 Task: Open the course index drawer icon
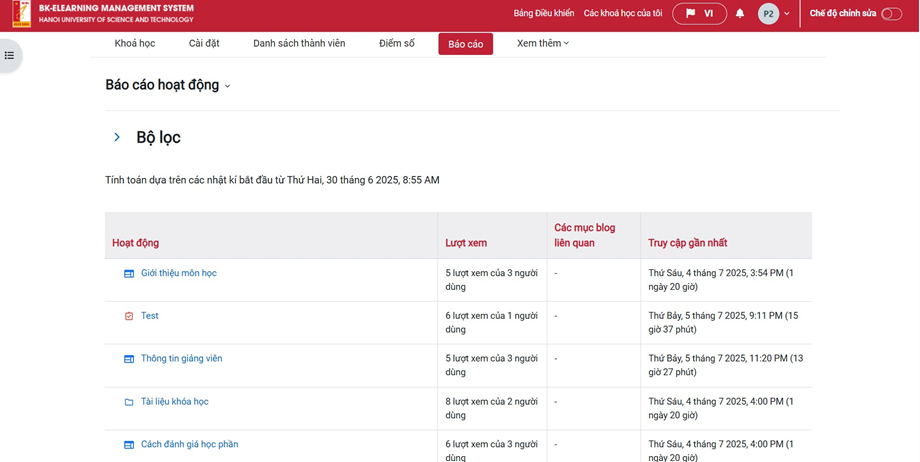[x=9, y=55]
